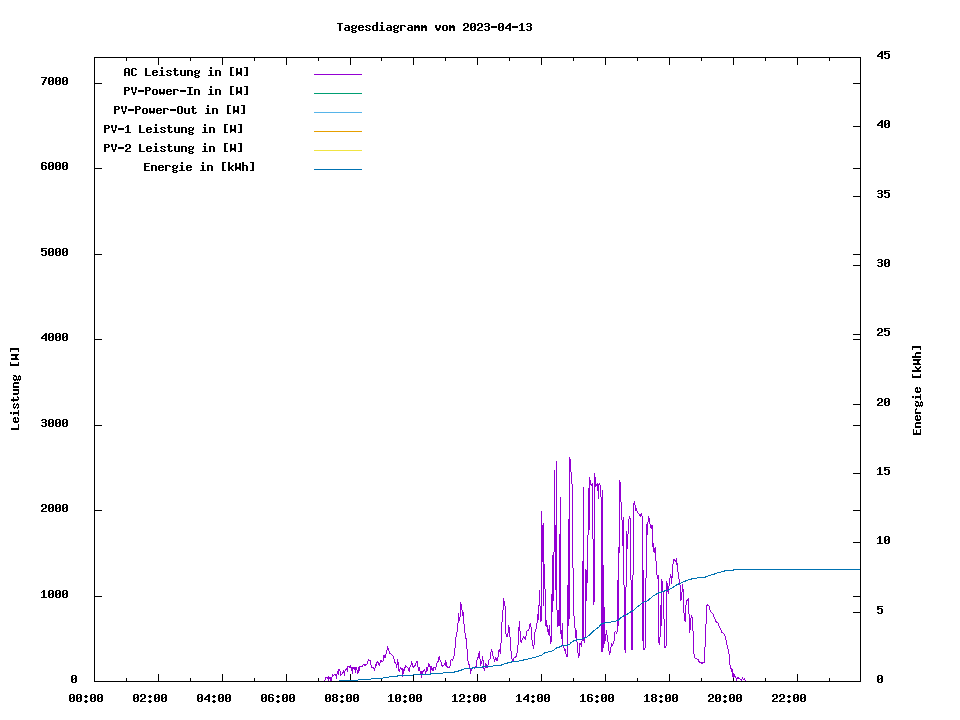Viewport: 960px width, 720px height.
Task: Click the blue PV-Power-Out legend line sample
Action: (x=337, y=112)
